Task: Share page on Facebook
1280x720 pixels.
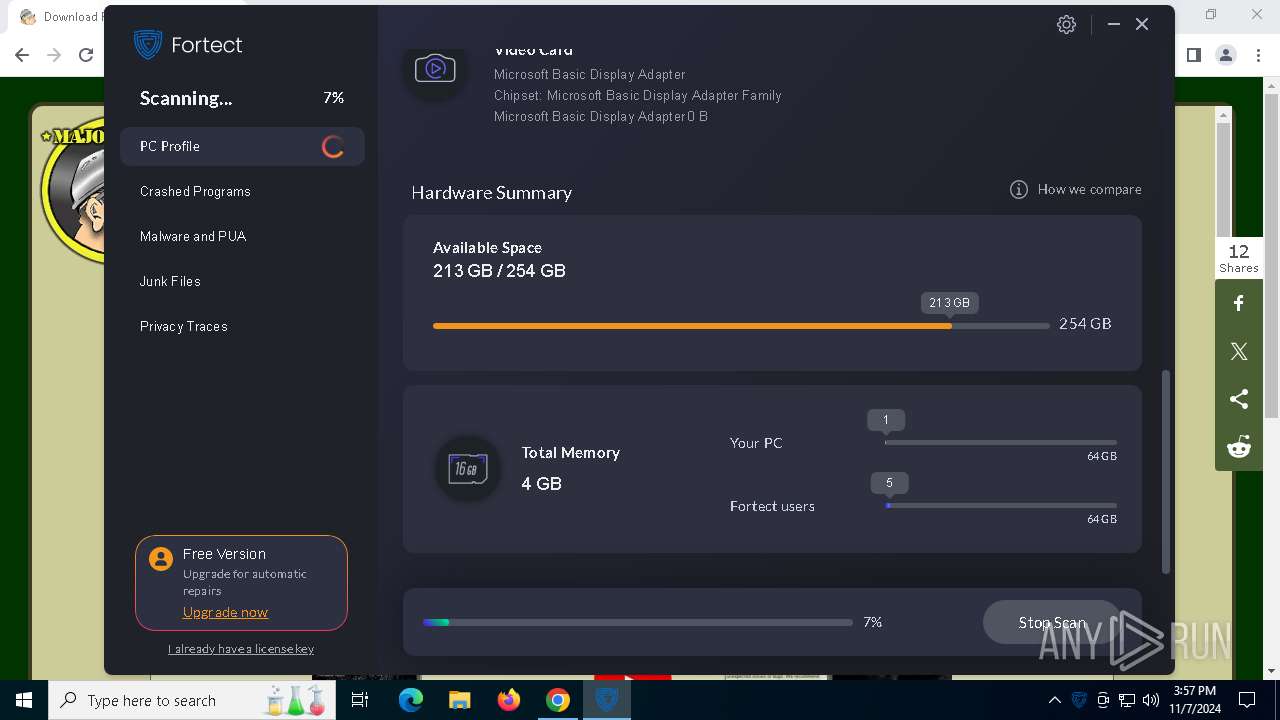Action: pyautogui.click(x=1239, y=303)
